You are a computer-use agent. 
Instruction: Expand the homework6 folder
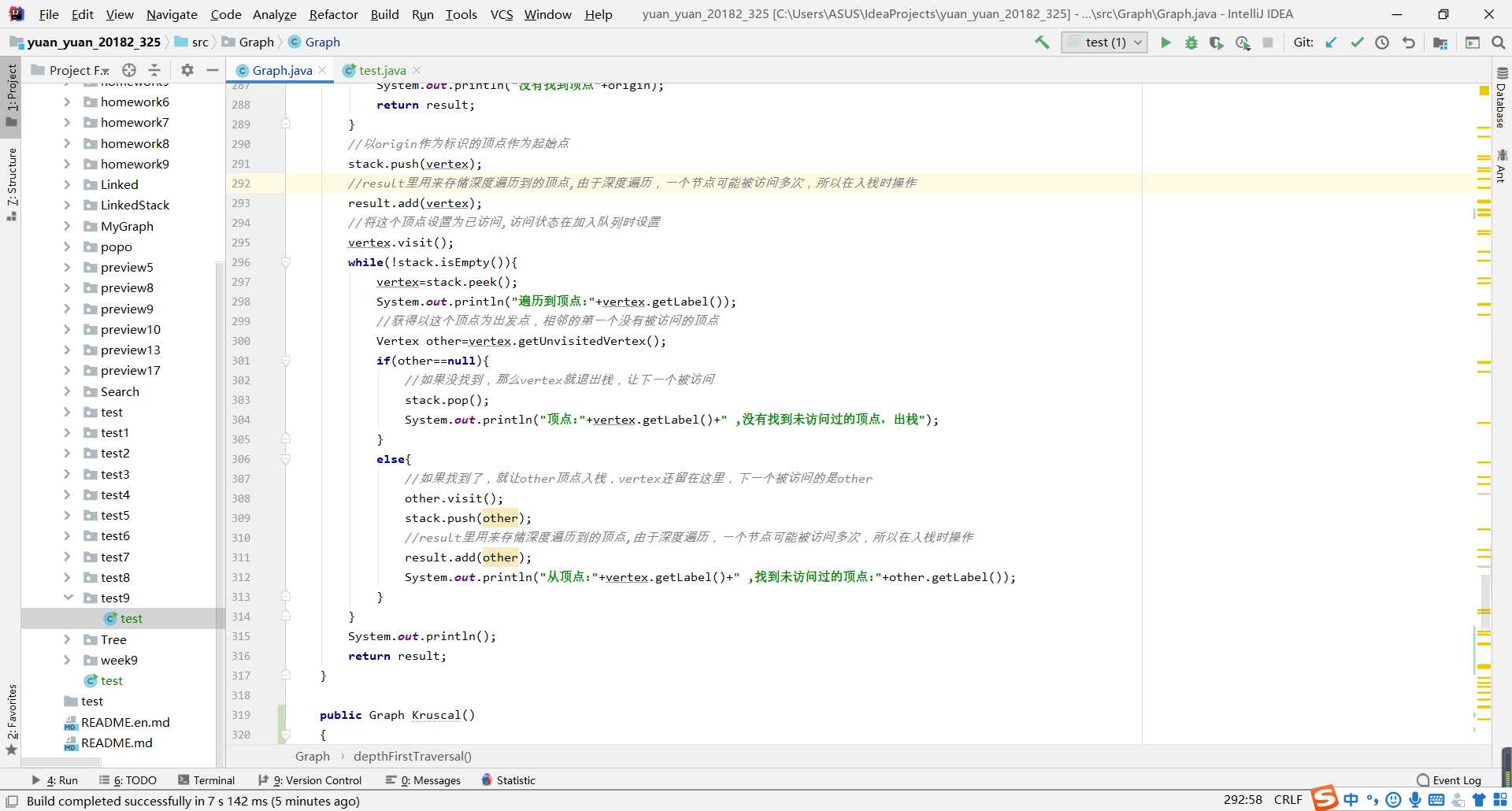pos(67,102)
